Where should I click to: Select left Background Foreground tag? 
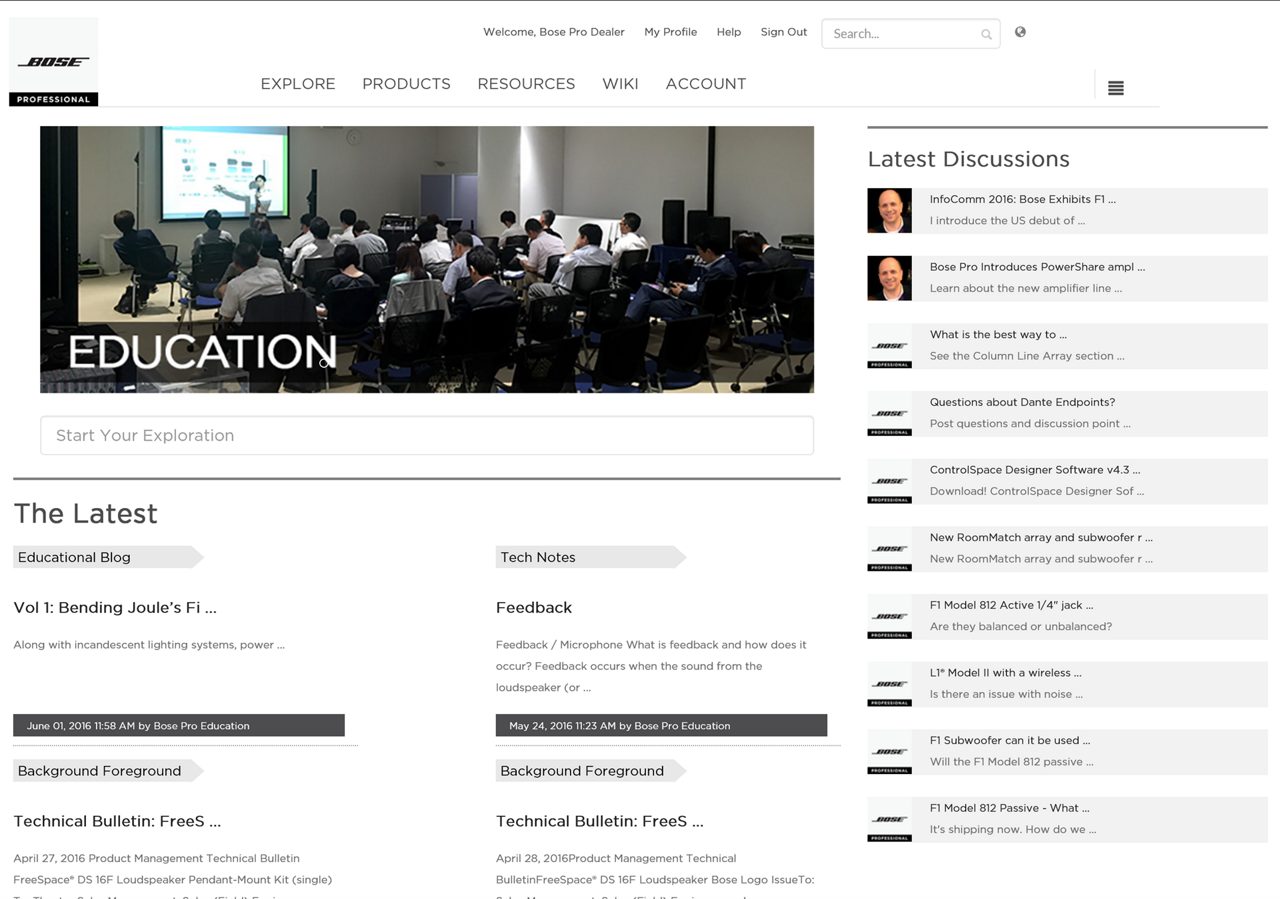[x=108, y=771]
